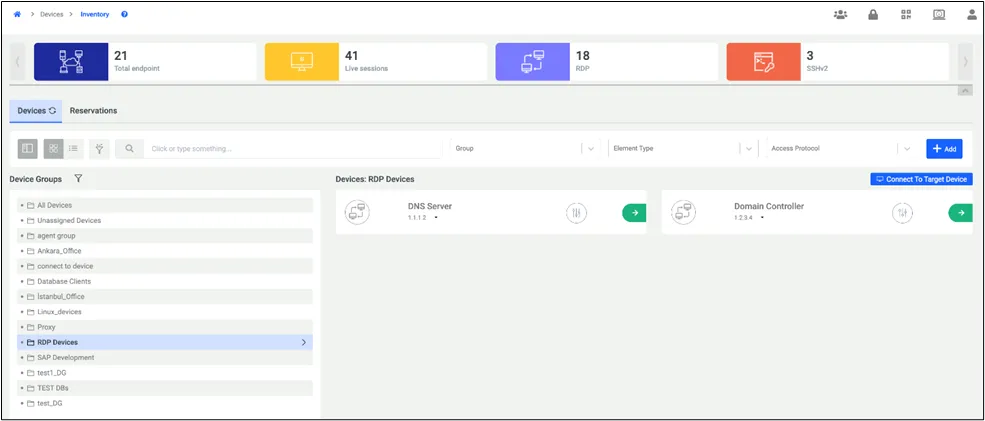The image size is (985, 421).
Task: Click the screen capture icon in header
Action: tap(939, 15)
